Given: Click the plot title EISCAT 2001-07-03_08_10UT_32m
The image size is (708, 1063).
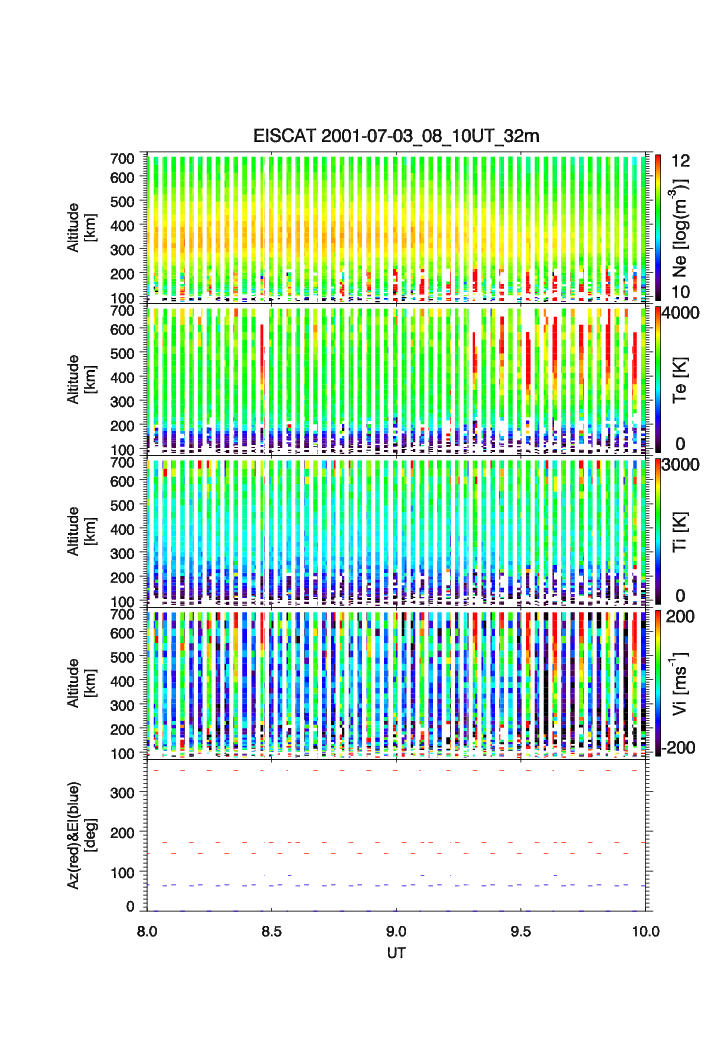Looking at the screenshot, I should click(396, 136).
